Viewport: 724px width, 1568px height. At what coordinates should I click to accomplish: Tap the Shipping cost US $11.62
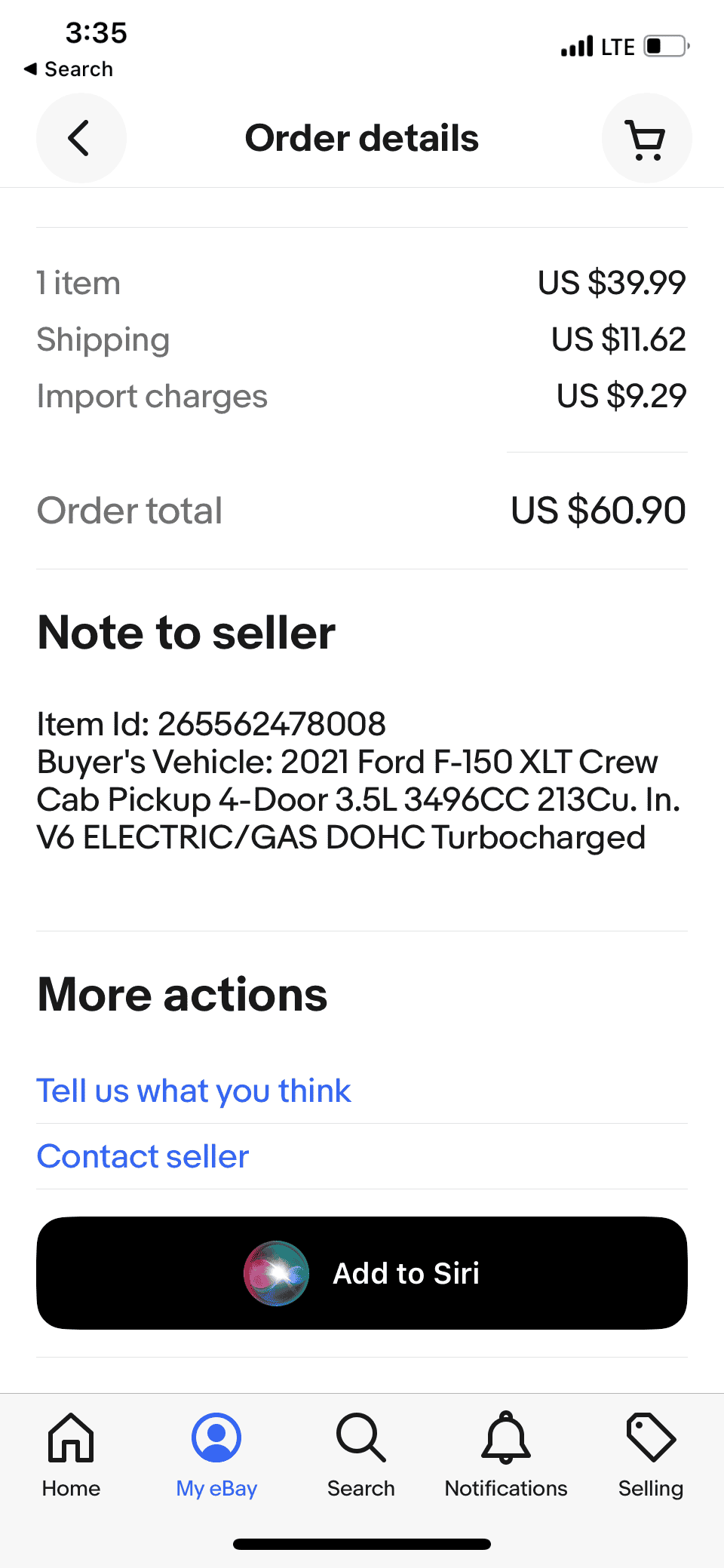coord(618,339)
